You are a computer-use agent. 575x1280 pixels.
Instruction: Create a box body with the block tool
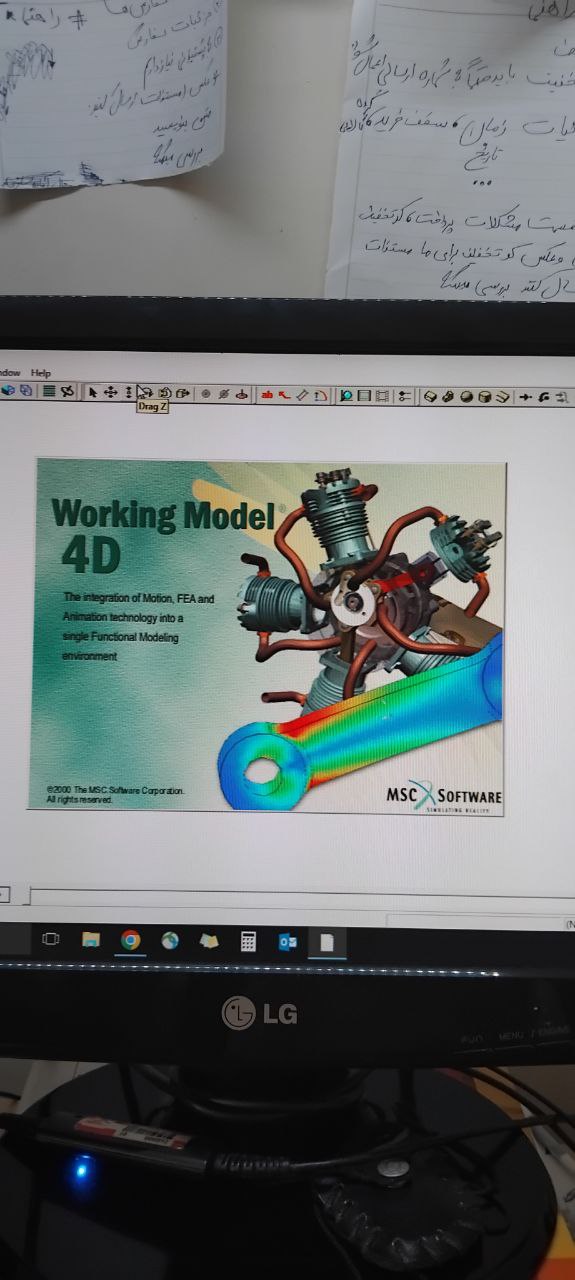(430, 396)
